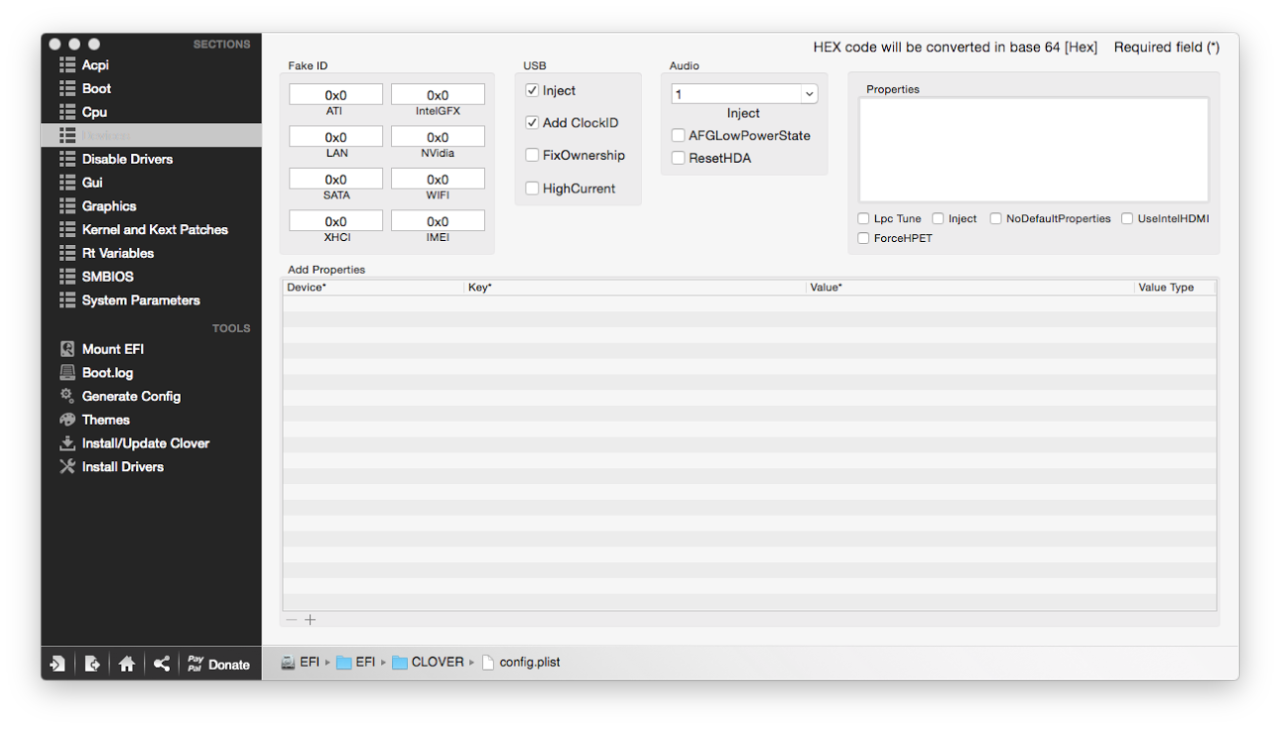Switch to the Acpi section
The width and height of the screenshot is (1280, 729).
151,65
